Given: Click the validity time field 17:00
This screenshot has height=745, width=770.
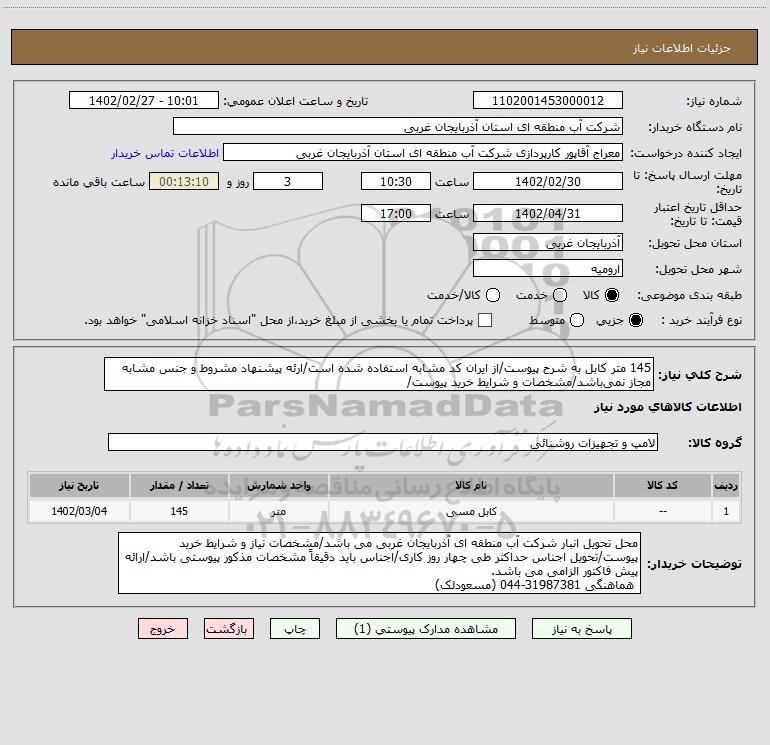Looking at the screenshot, I should (x=396, y=214).
